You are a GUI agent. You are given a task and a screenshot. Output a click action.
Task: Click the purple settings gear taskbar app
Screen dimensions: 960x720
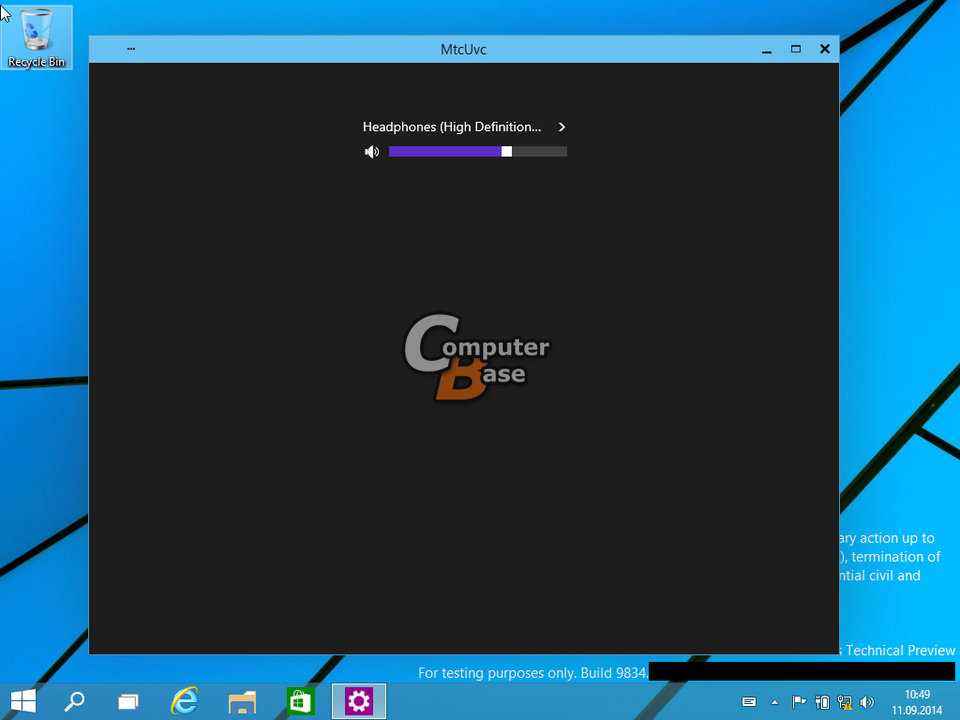point(358,701)
